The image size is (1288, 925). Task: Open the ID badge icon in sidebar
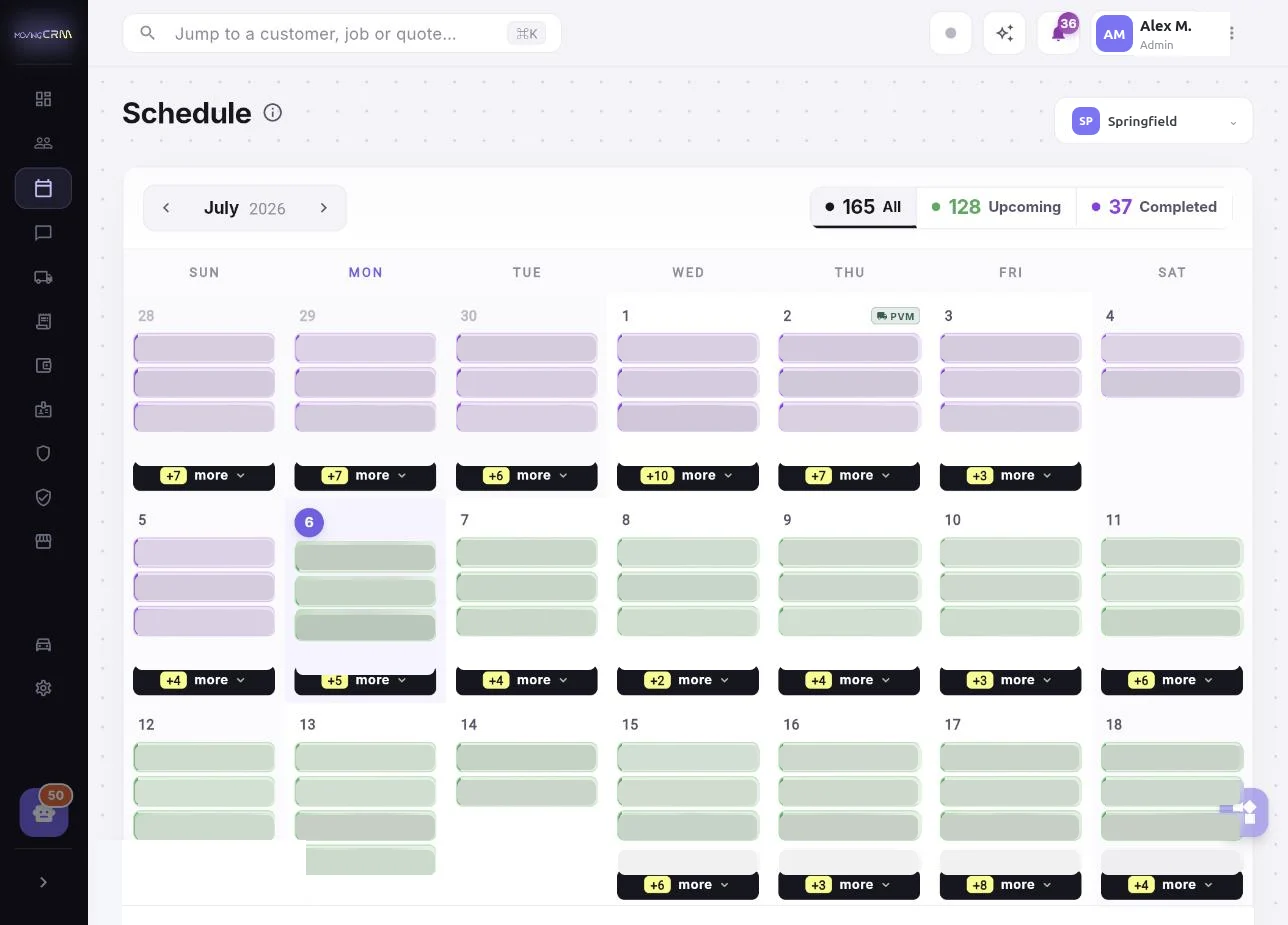[43, 409]
